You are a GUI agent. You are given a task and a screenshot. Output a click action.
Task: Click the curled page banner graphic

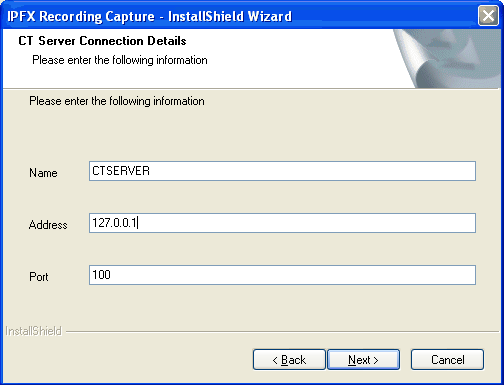[448, 59]
